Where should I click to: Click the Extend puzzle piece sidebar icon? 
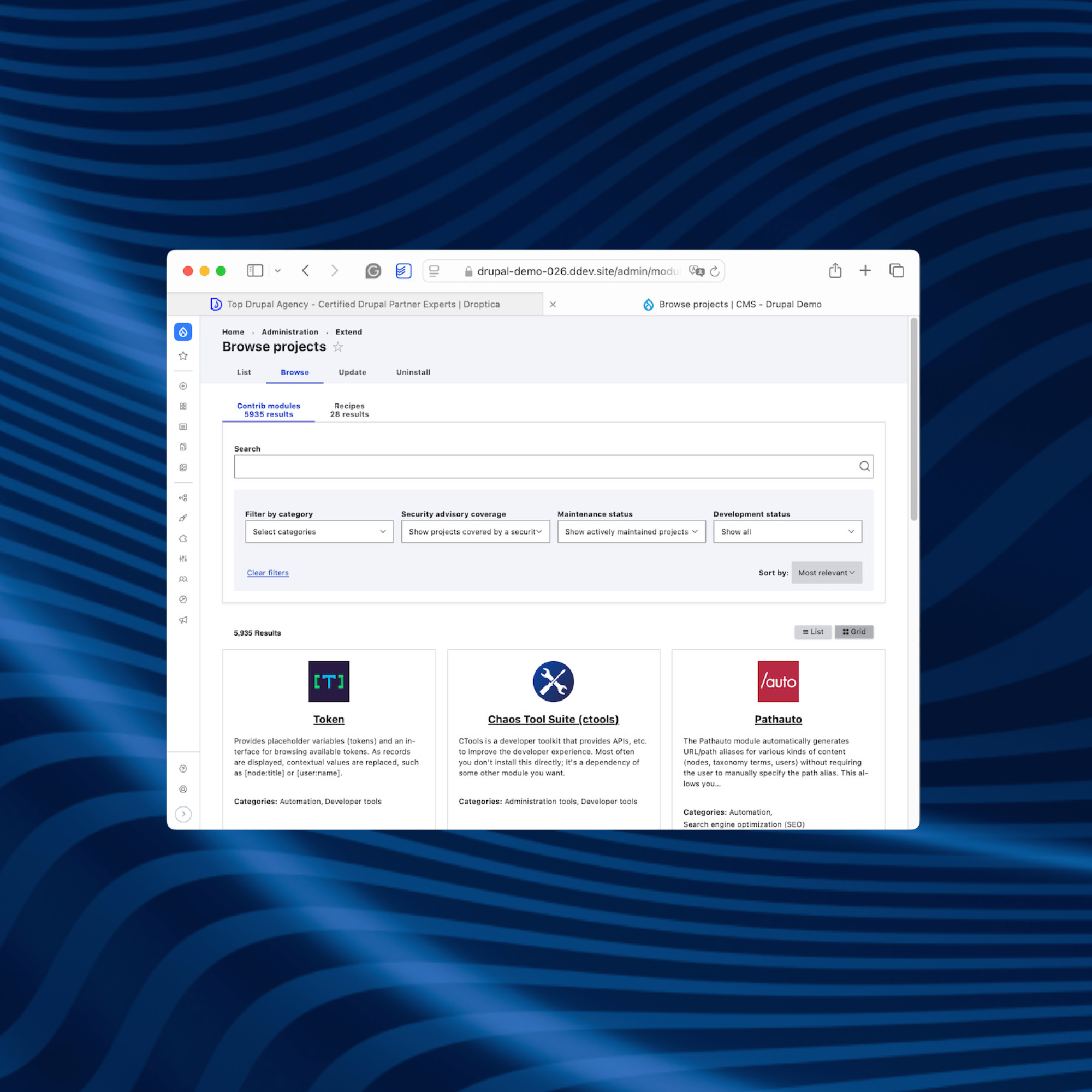[183, 539]
